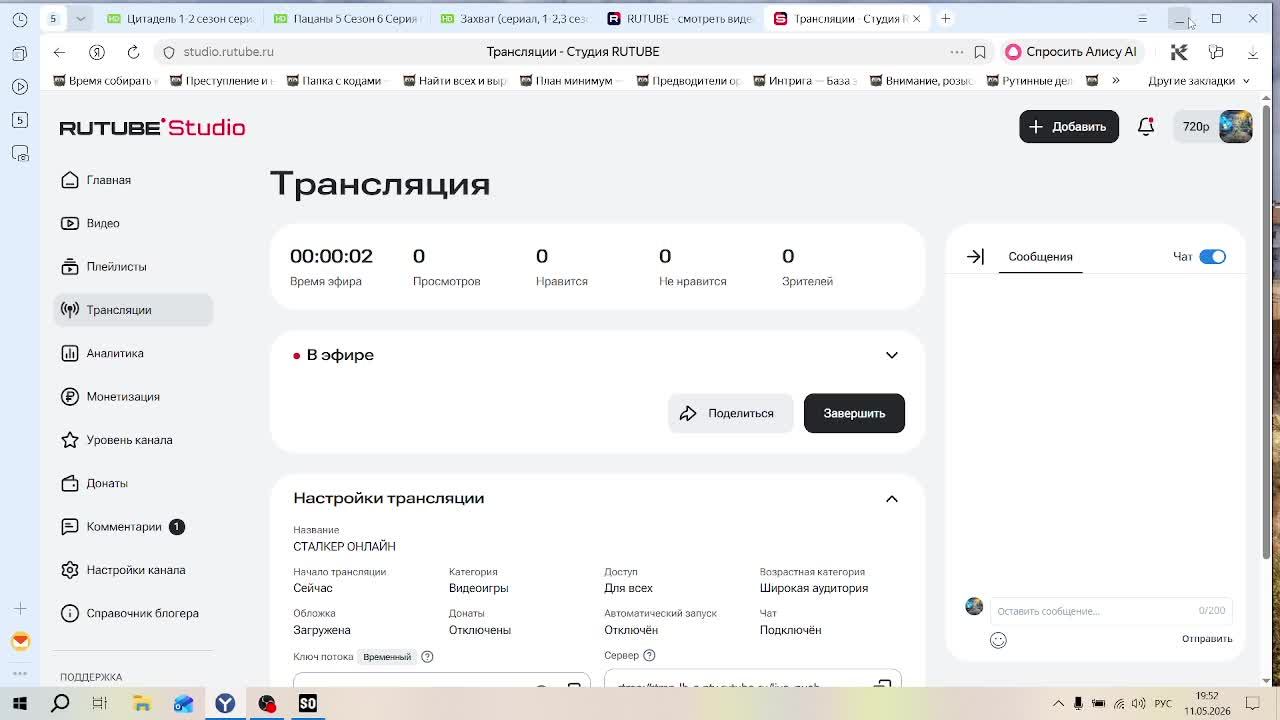Show hidden system tray icons
The width and height of the screenshot is (1280, 720).
point(1058,704)
